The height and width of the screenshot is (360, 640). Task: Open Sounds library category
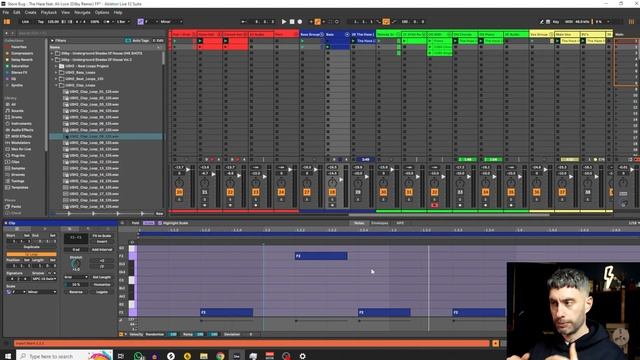[x=18, y=111]
